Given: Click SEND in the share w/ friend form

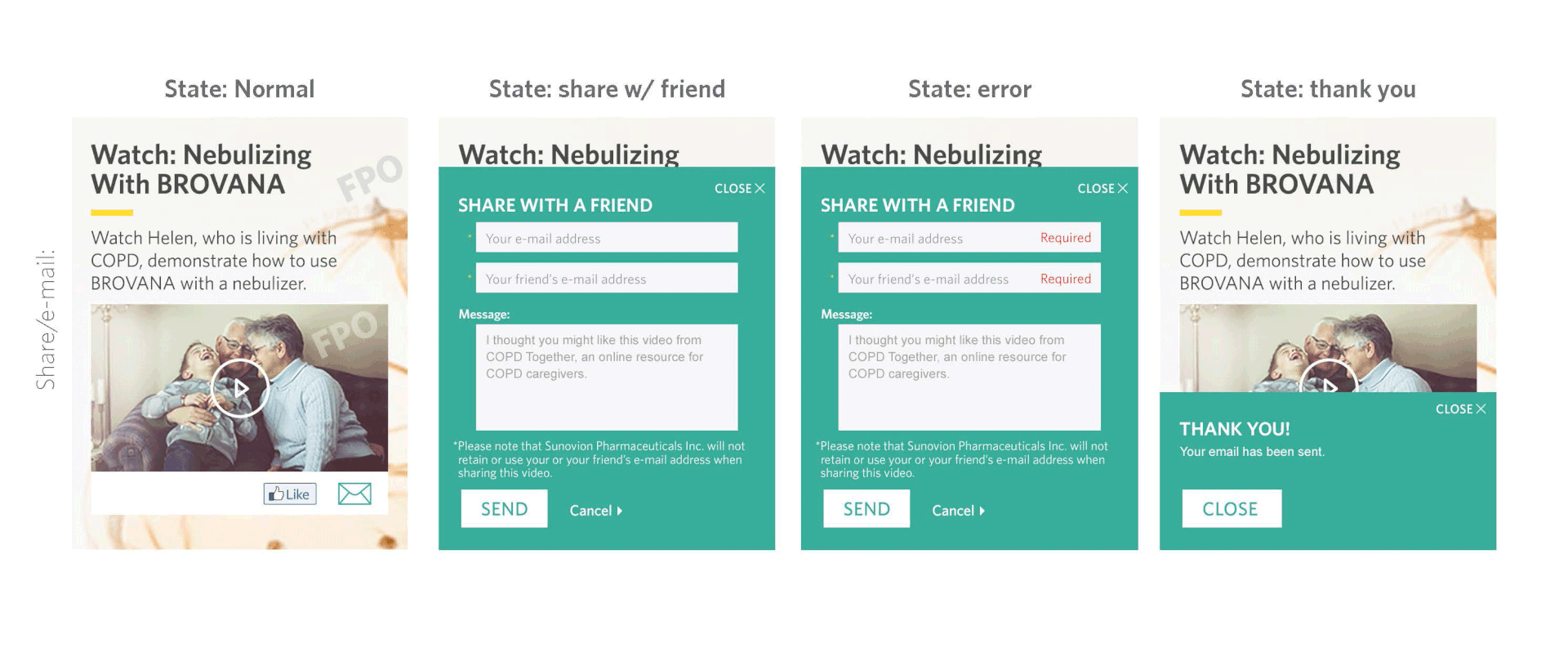Looking at the screenshot, I should tap(504, 508).
